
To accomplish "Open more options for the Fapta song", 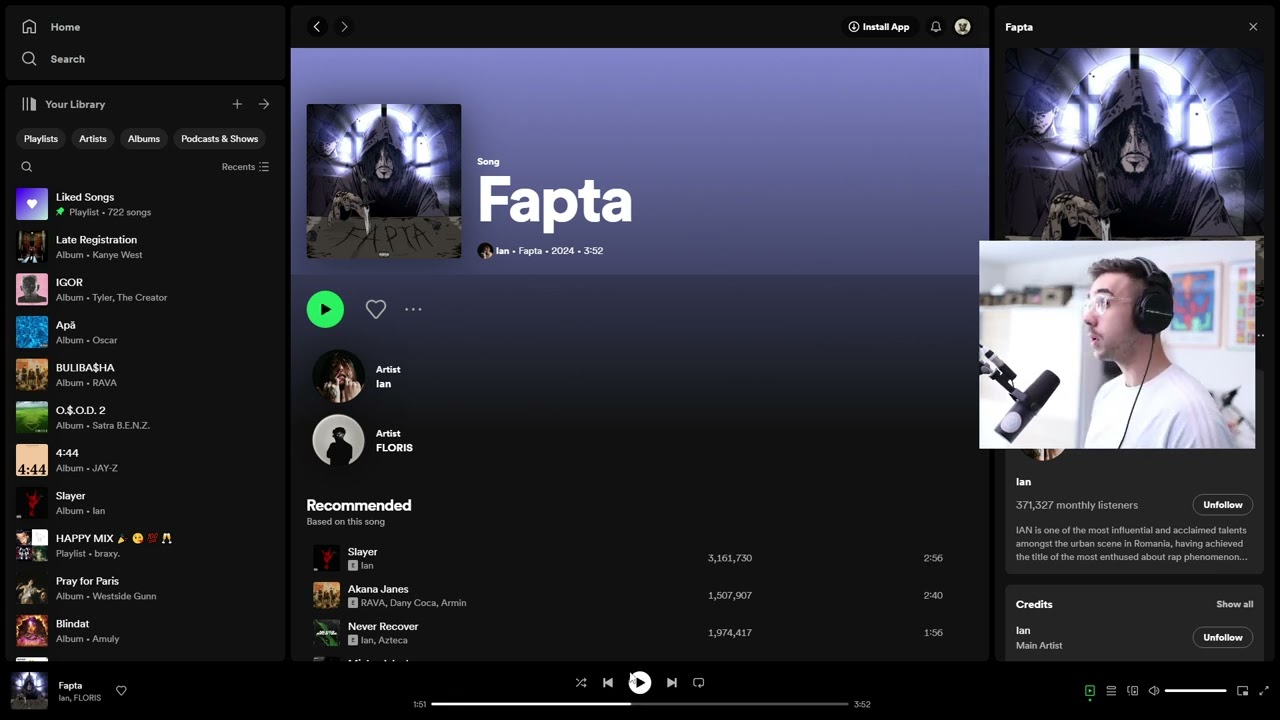I will 413,310.
